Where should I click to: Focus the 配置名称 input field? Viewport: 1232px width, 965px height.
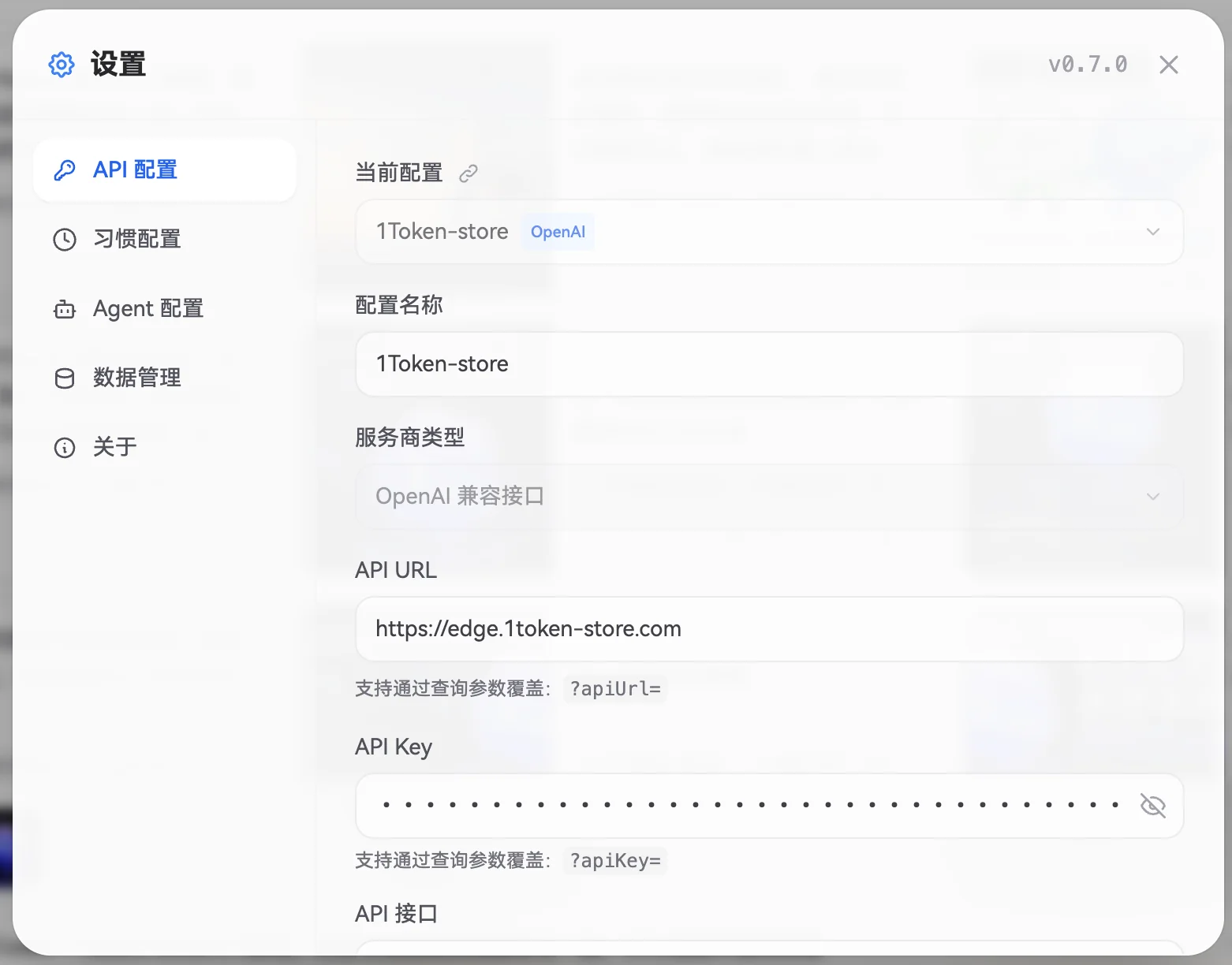[769, 364]
